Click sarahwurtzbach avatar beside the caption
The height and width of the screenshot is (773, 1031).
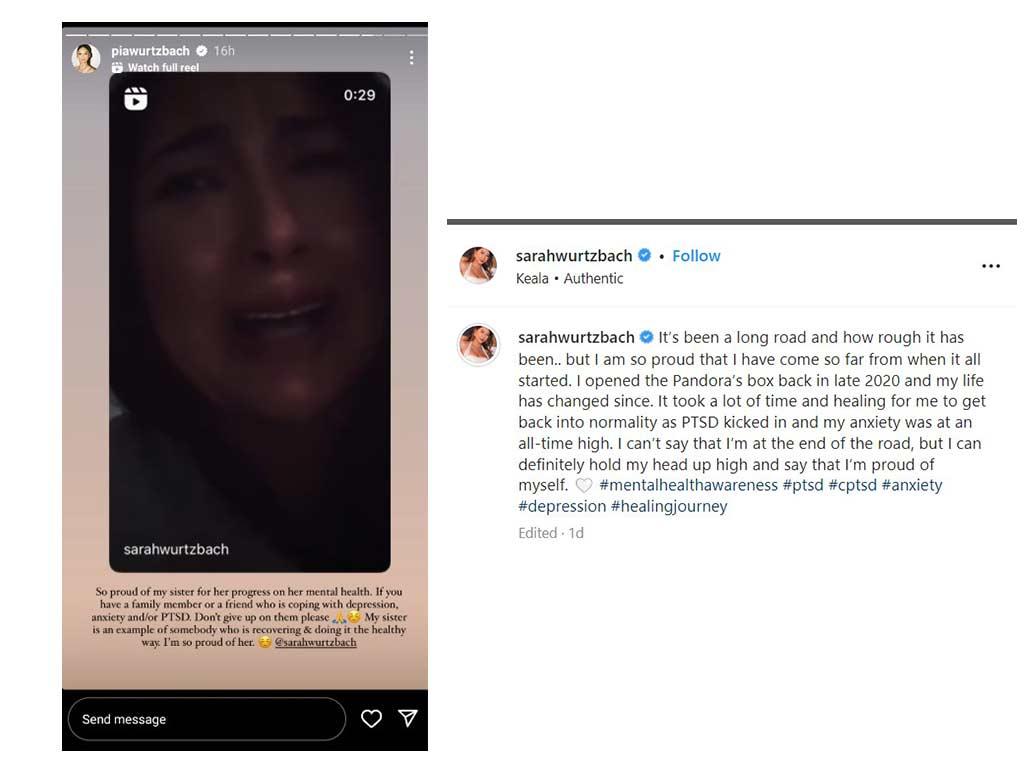point(478,344)
